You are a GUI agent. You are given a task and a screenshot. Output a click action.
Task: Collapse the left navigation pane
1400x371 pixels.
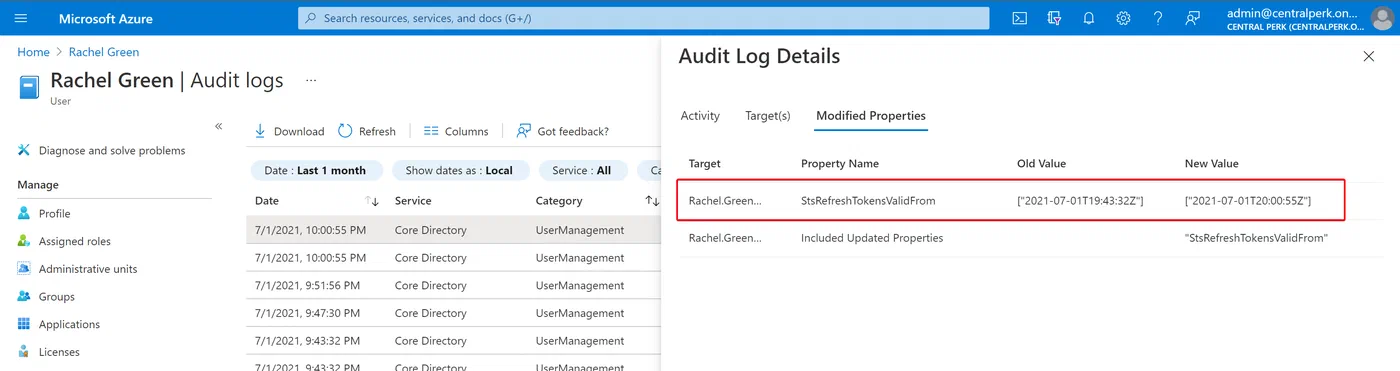click(219, 126)
